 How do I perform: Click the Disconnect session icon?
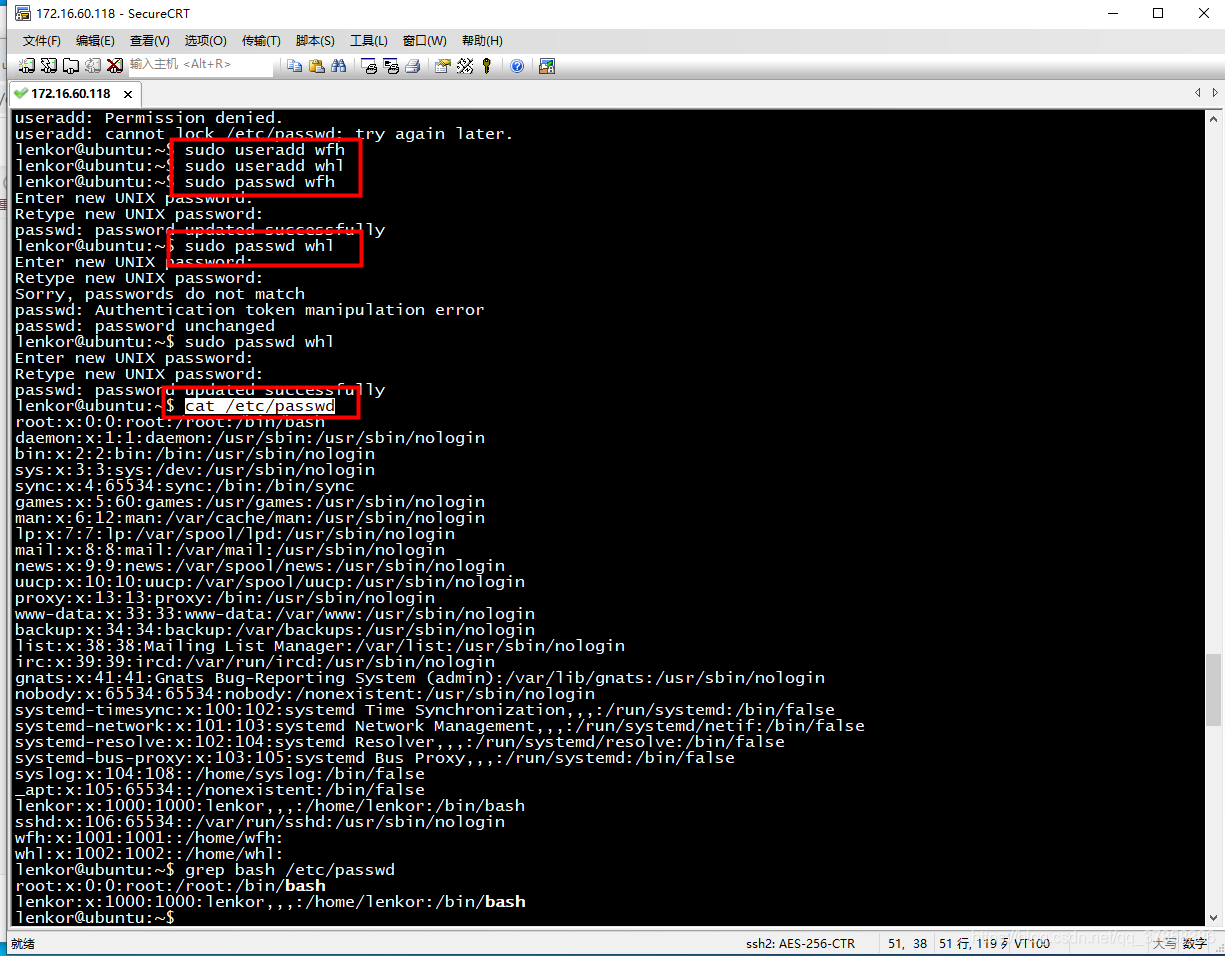pyautogui.click(x=115, y=66)
